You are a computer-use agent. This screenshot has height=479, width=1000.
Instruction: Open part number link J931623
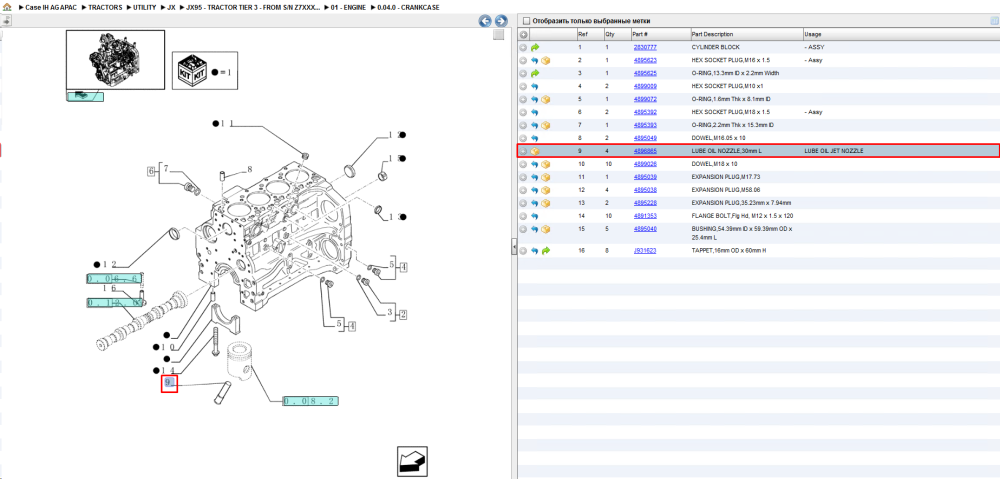645,251
